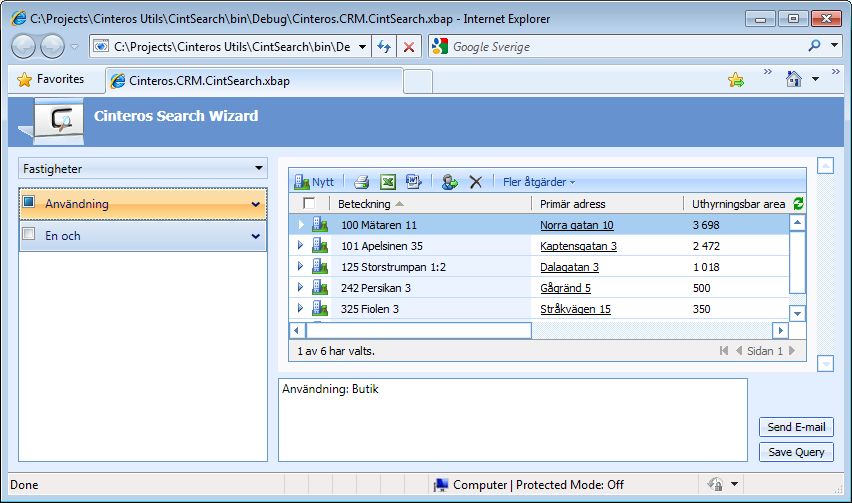Tick the select-all checkbox in grid header
852x503 pixels.
(309, 203)
